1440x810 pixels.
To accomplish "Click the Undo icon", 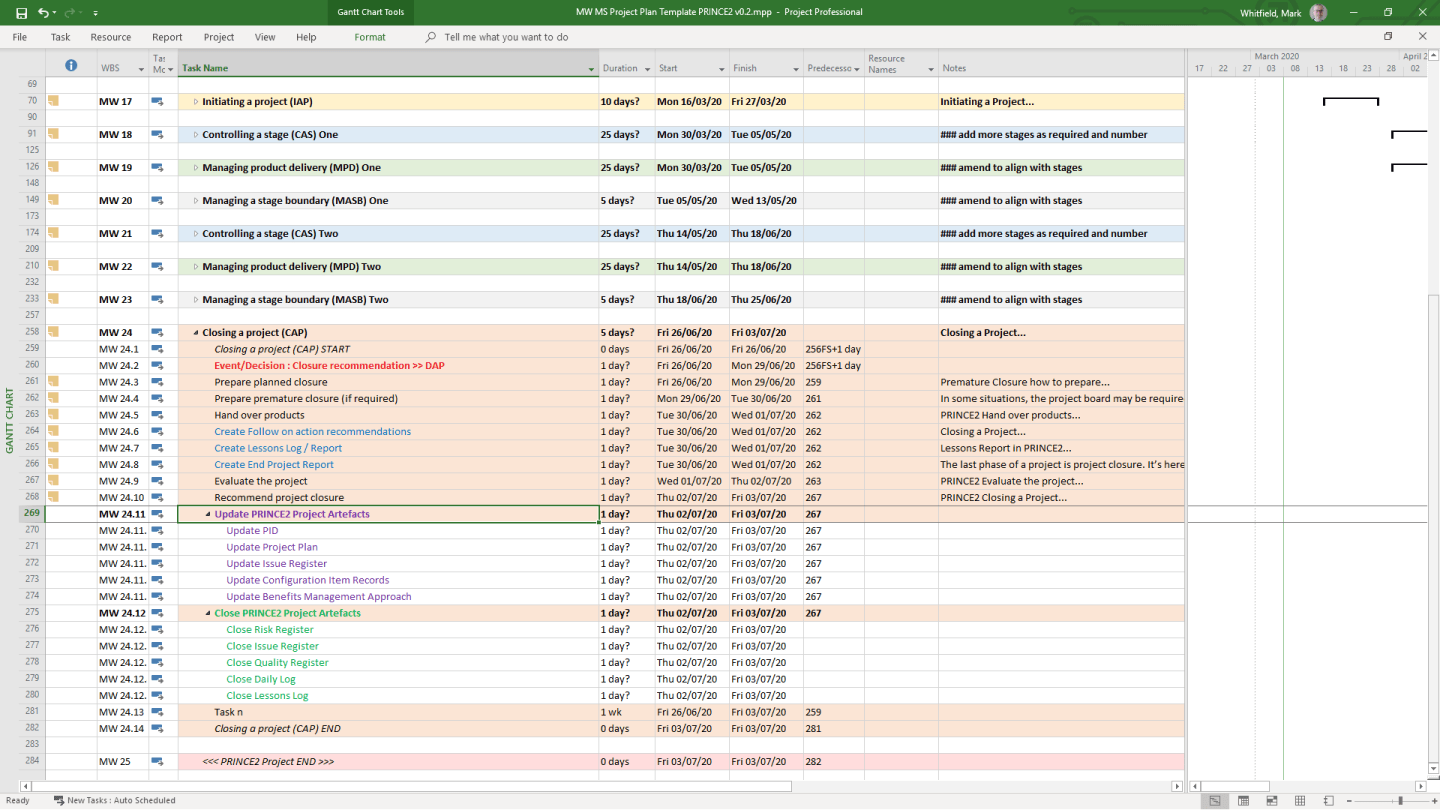I will [42, 12].
